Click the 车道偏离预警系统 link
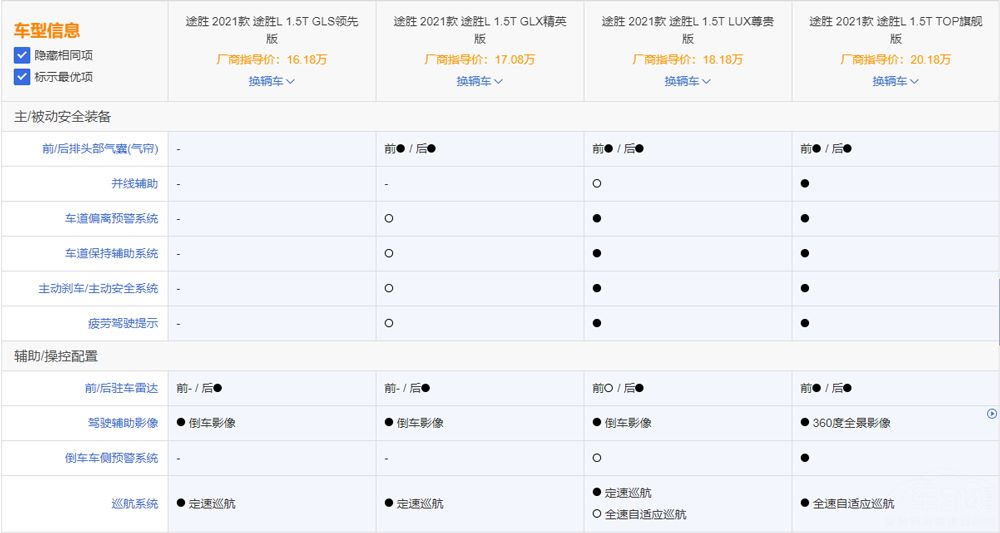Screen dimensions: 1000x533 [x=111, y=219]
